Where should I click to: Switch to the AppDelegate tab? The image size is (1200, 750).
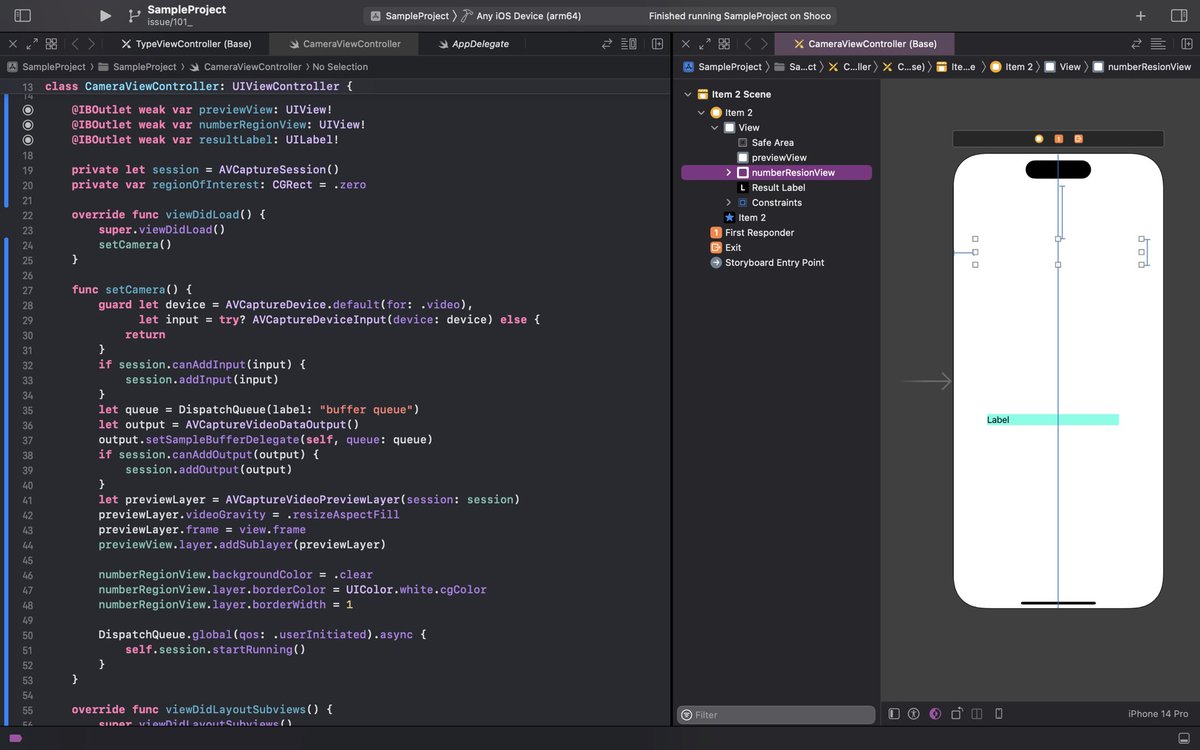[473, 44]
